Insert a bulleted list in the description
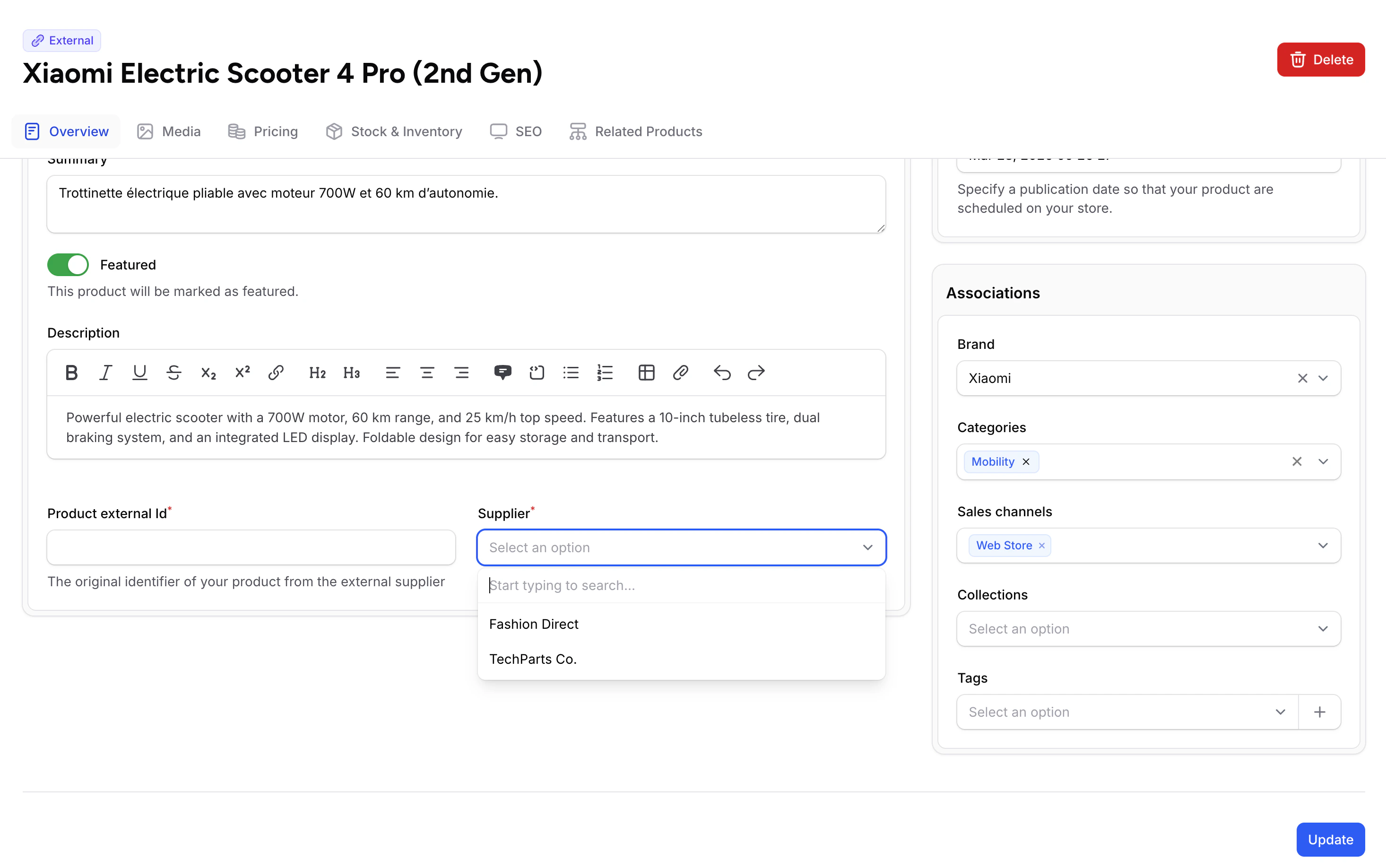Screen dimensions: 1386x868 [x=571, y=372]
